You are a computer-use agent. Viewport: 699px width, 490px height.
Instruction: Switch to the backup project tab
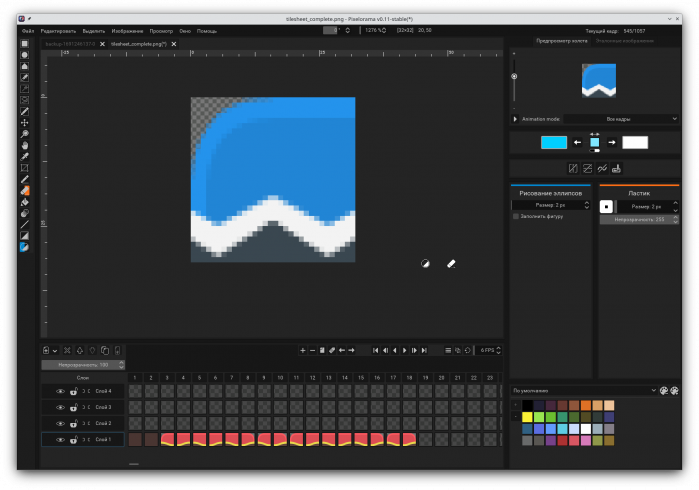[70, 44]
